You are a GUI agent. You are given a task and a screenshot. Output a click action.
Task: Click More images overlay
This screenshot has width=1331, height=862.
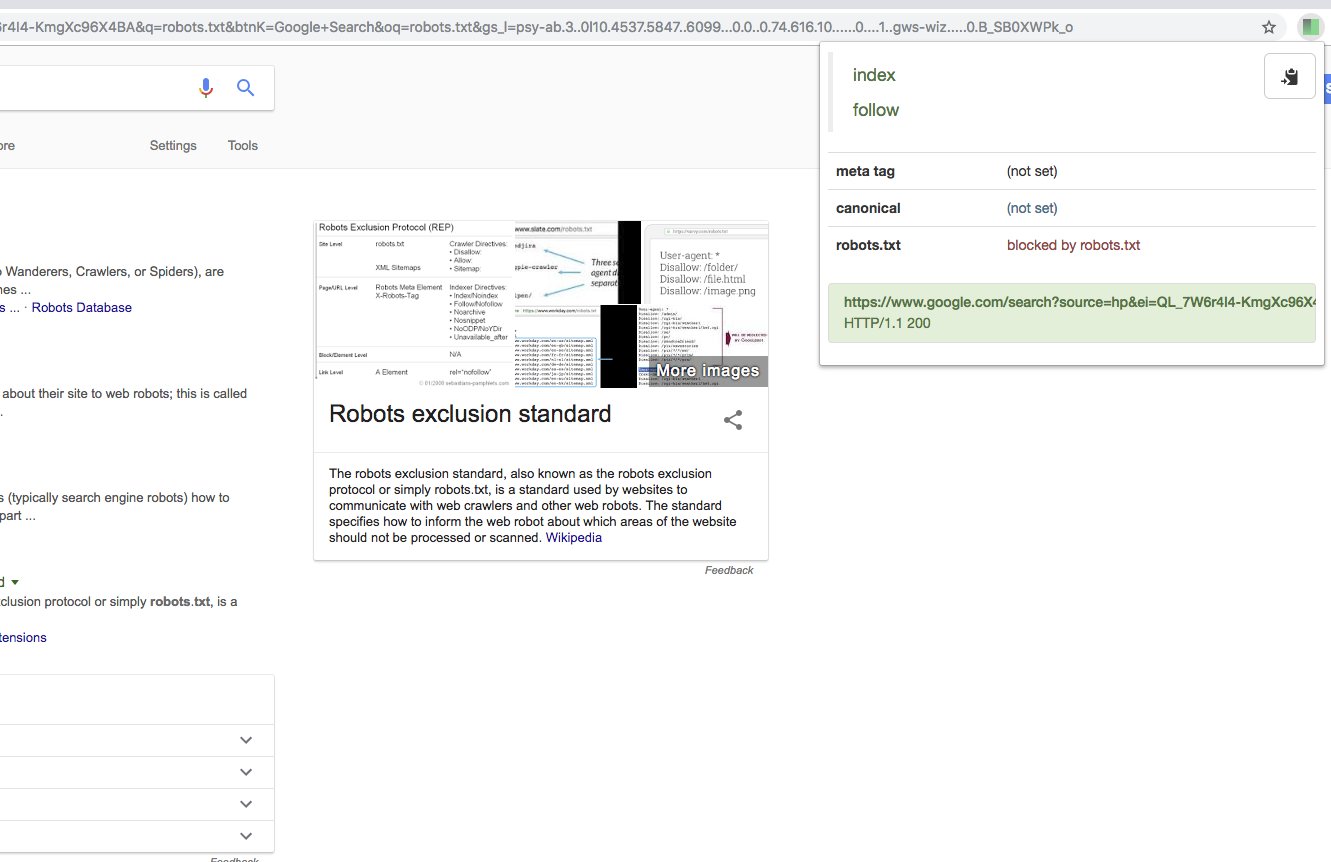(708, 371)
